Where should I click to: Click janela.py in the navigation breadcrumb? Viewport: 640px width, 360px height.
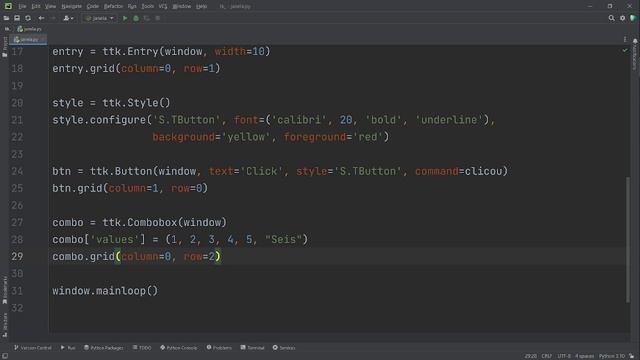pos(29,29)
